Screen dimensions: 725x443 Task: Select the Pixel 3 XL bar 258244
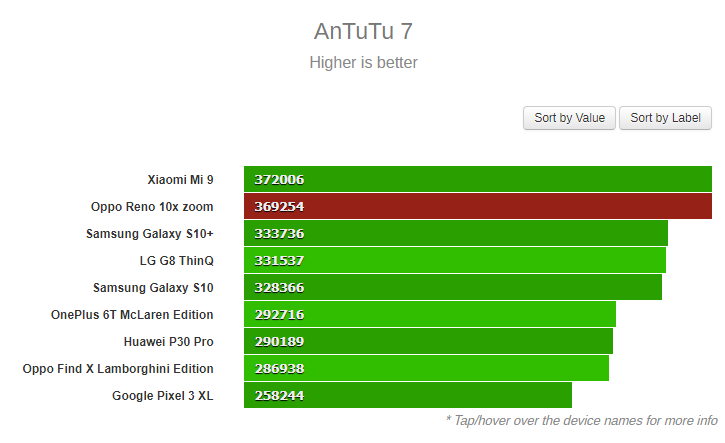click(x=407, y=396)
